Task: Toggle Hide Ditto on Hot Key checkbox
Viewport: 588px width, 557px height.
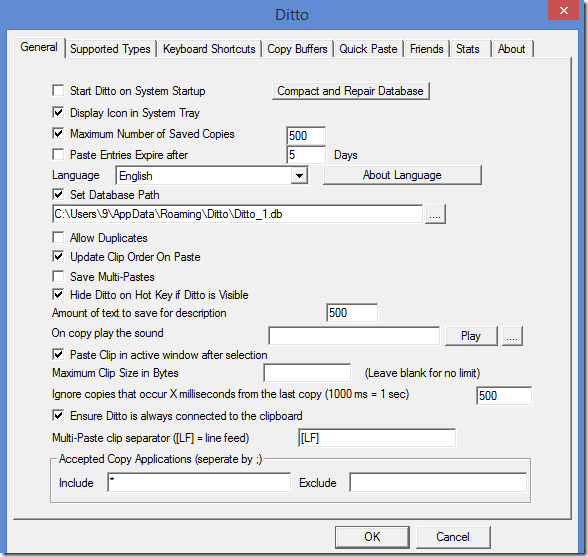Action: click(58, 295)
